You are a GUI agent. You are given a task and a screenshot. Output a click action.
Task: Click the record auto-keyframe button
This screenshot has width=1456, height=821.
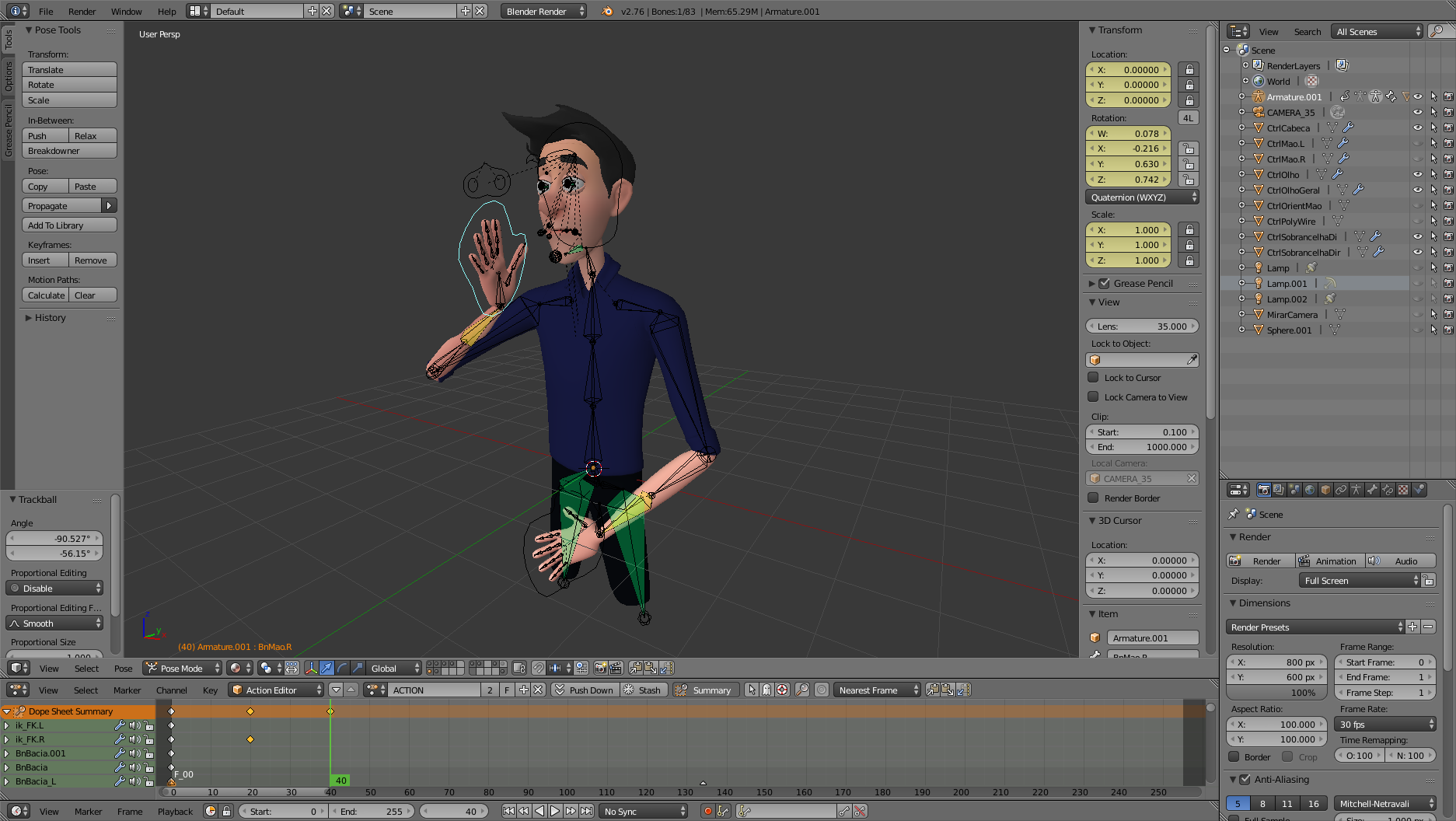click(x=707, y=811)
